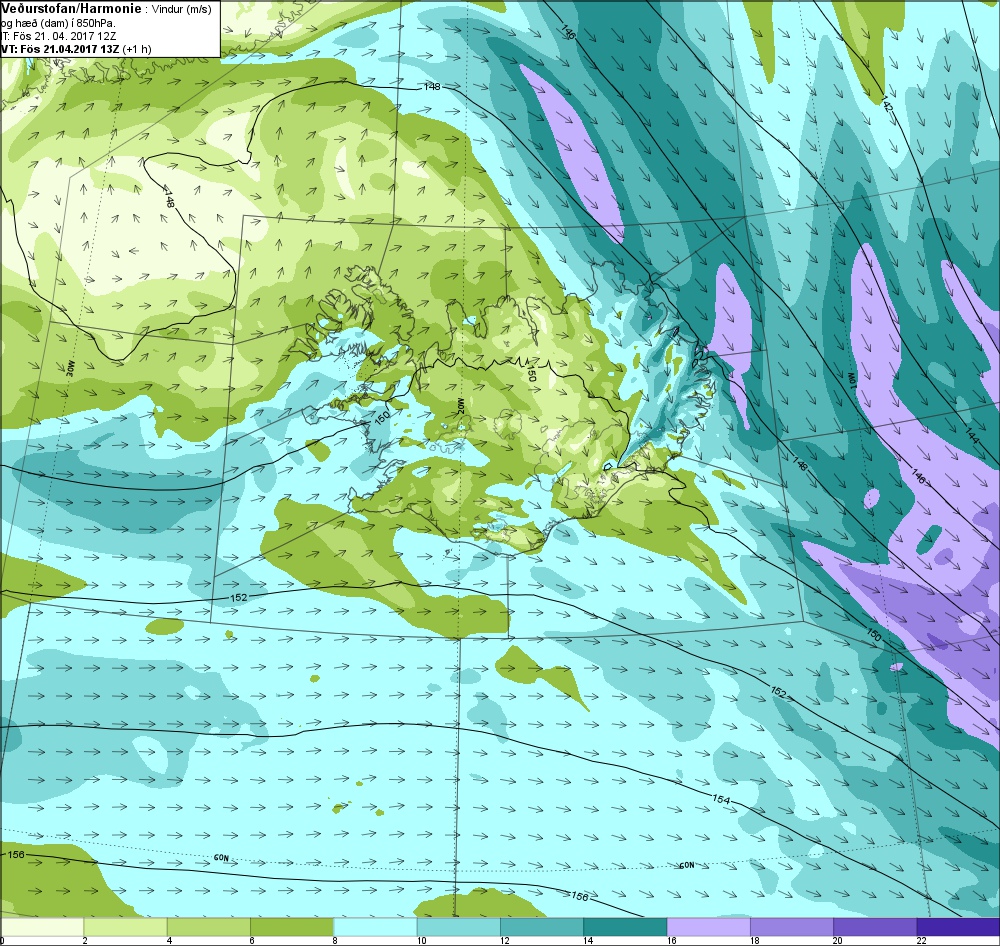Click the olive green swatch between 6 and 8

pos(292,926)
